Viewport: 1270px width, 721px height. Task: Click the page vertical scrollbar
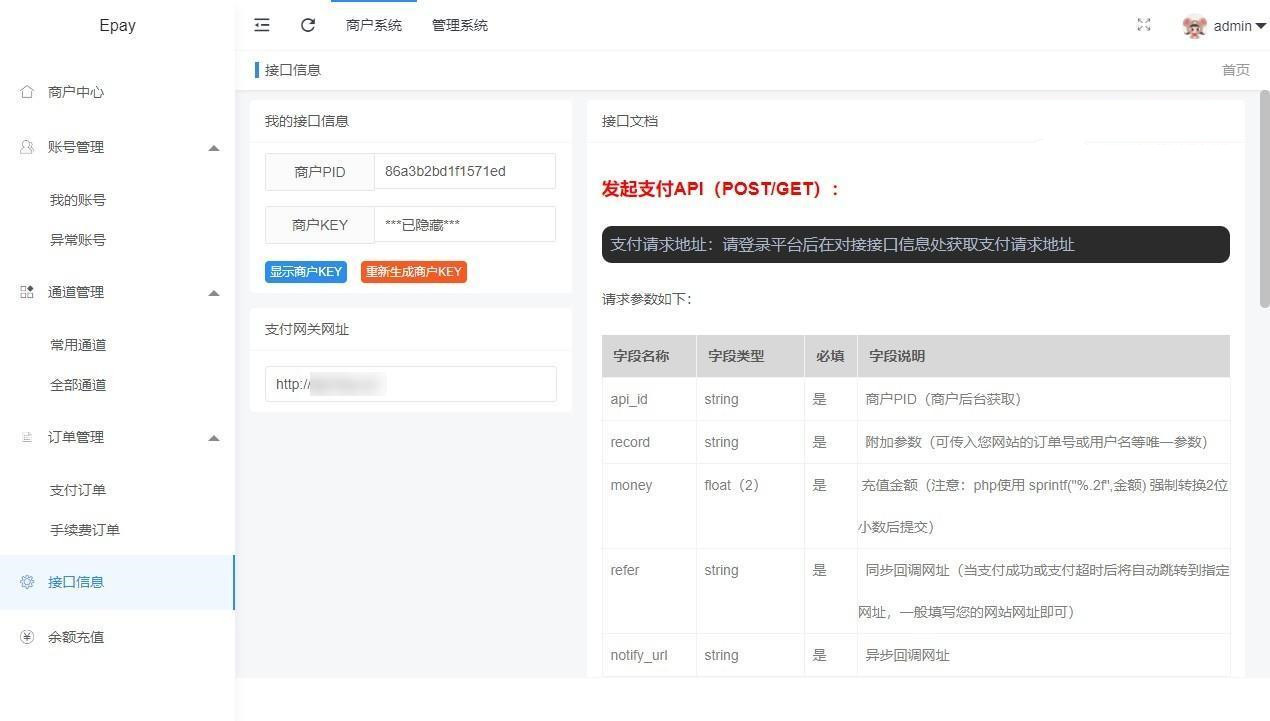coord(1264,200)
